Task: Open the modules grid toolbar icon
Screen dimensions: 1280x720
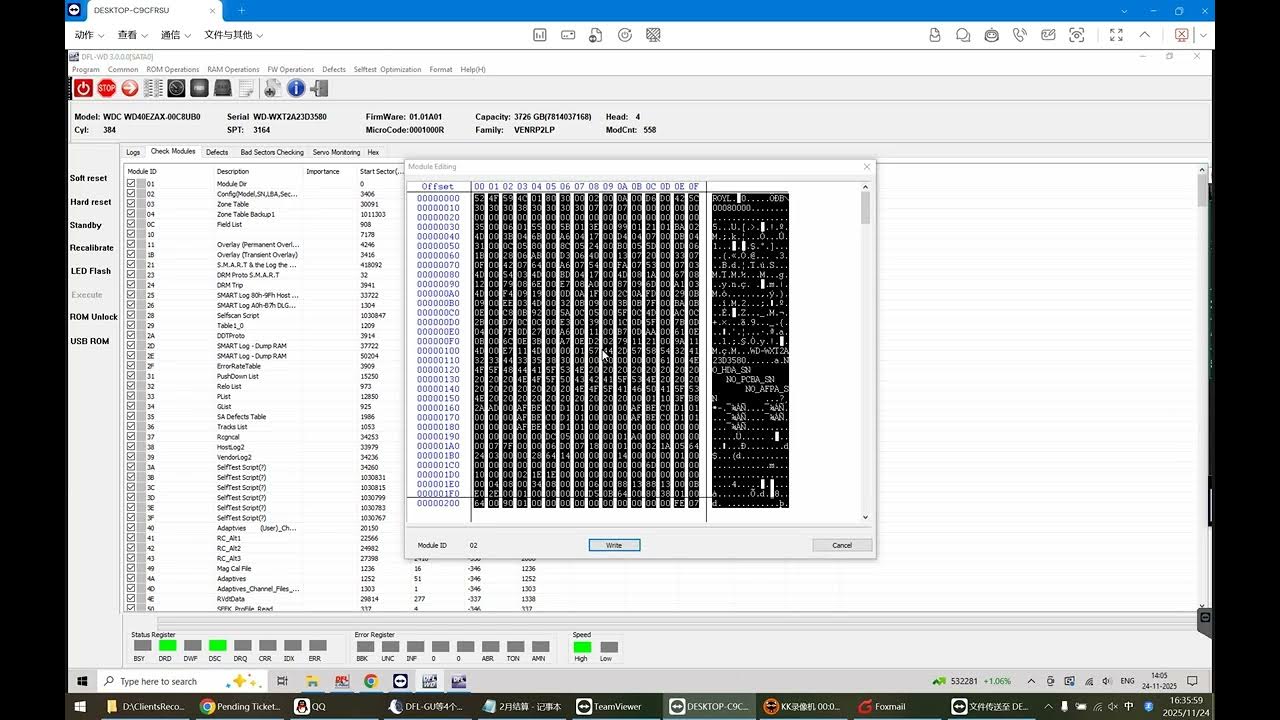Action: [x=152, y=88]
